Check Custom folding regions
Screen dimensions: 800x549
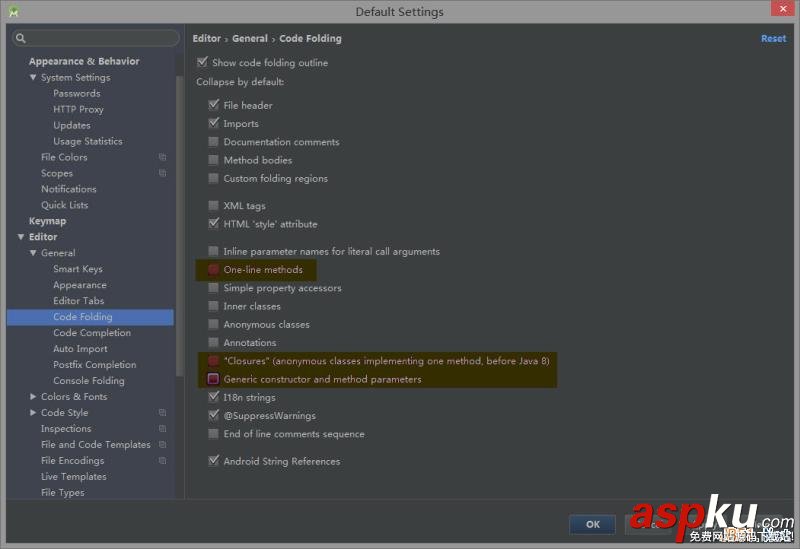213,179
